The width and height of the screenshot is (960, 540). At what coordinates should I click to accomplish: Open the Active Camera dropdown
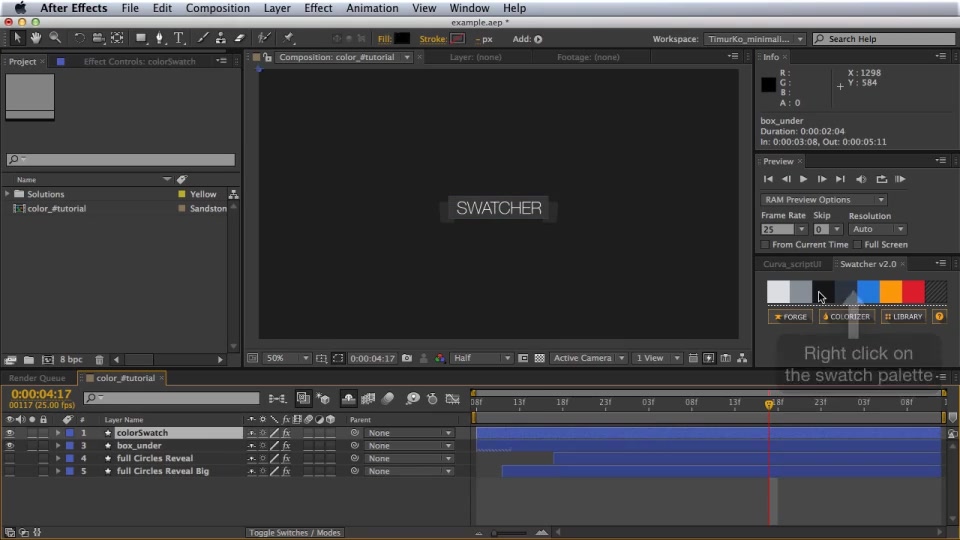(588, 358)
